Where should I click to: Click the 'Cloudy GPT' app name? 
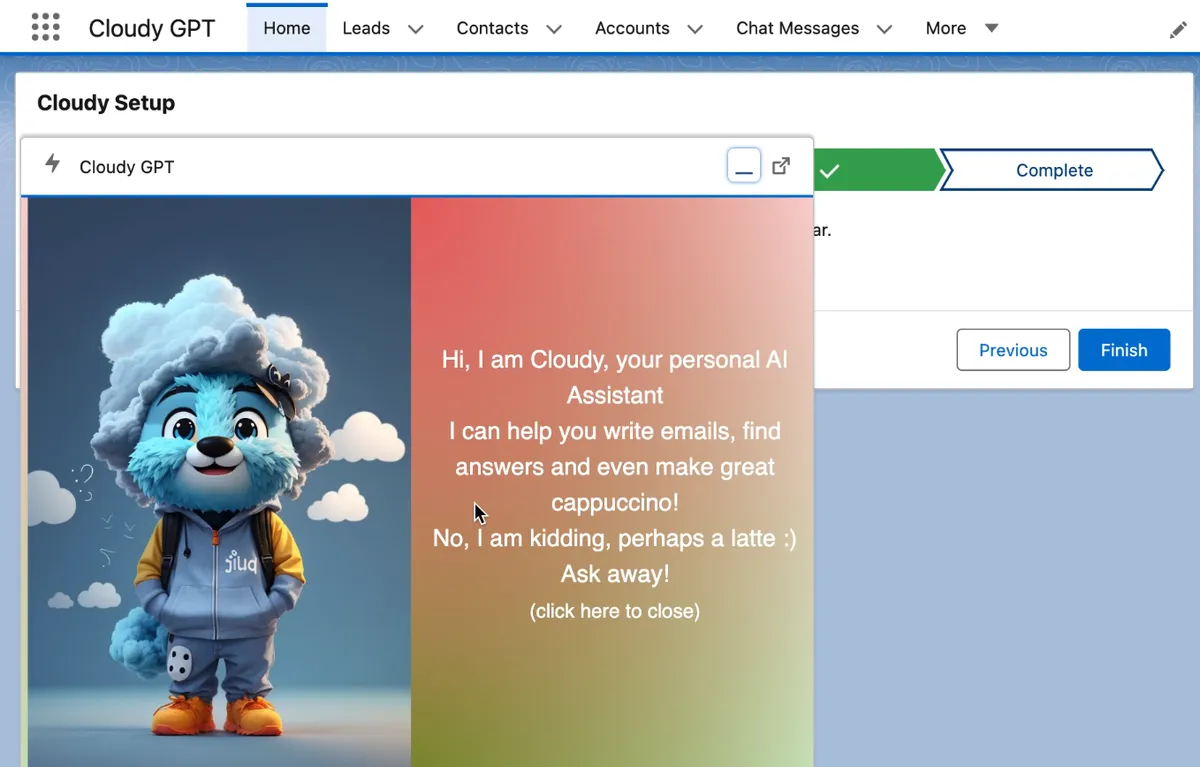tap(152, 28)
